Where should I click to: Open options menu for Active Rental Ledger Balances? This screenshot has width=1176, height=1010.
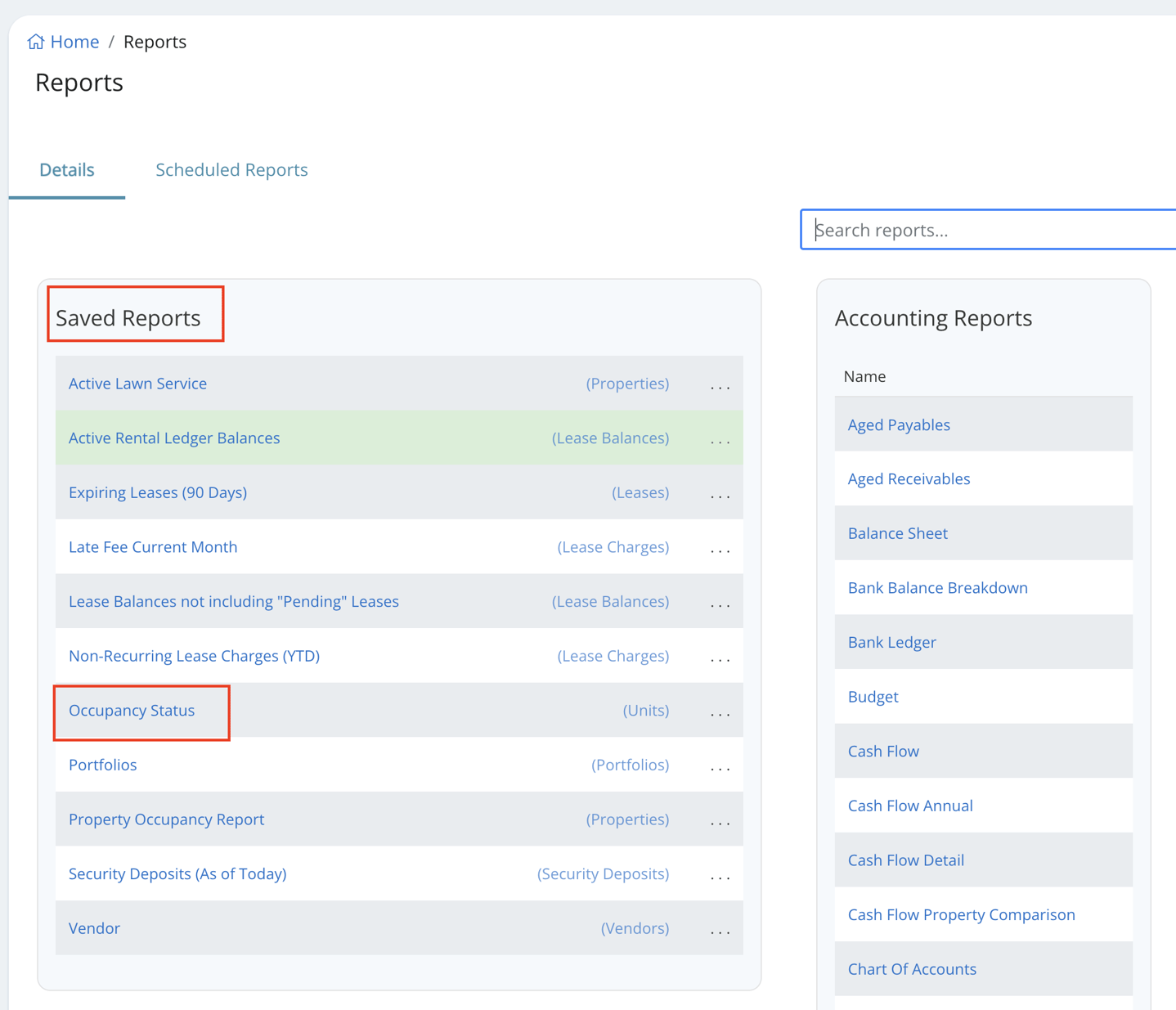(x=720, y=439)
